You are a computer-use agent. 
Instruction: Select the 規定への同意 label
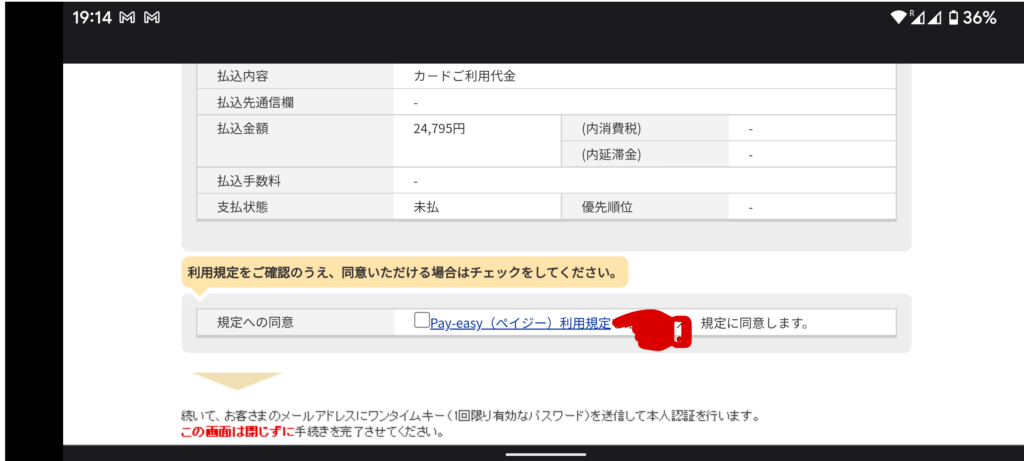pos(255,323)
